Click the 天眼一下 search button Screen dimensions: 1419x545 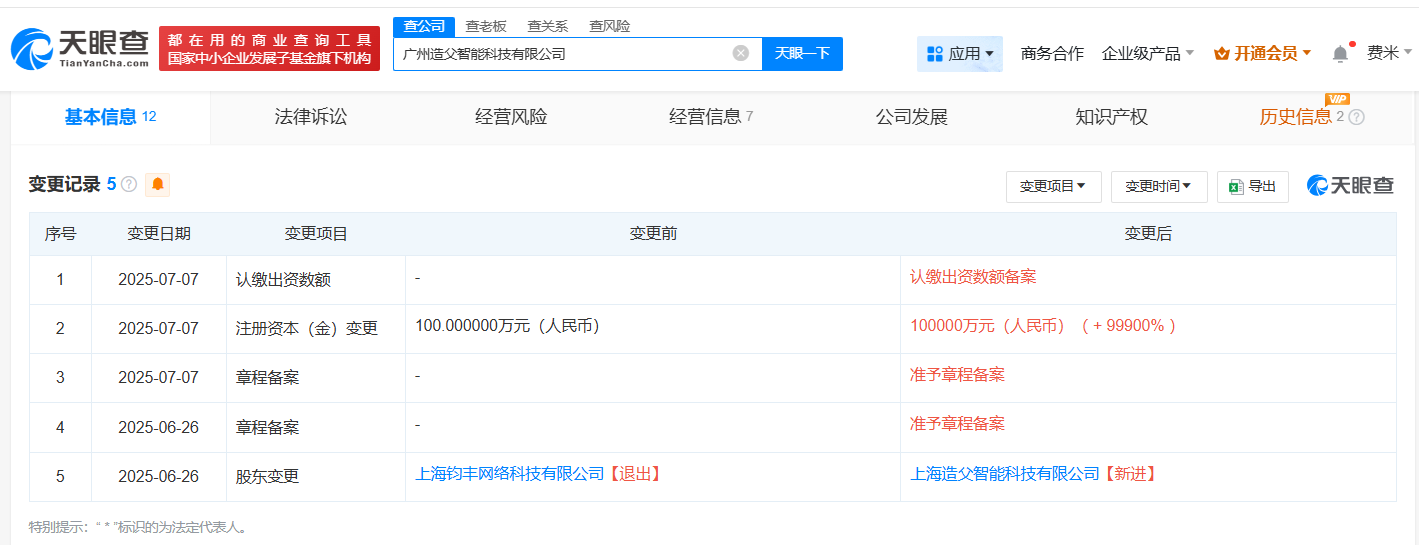pos(802,53)
